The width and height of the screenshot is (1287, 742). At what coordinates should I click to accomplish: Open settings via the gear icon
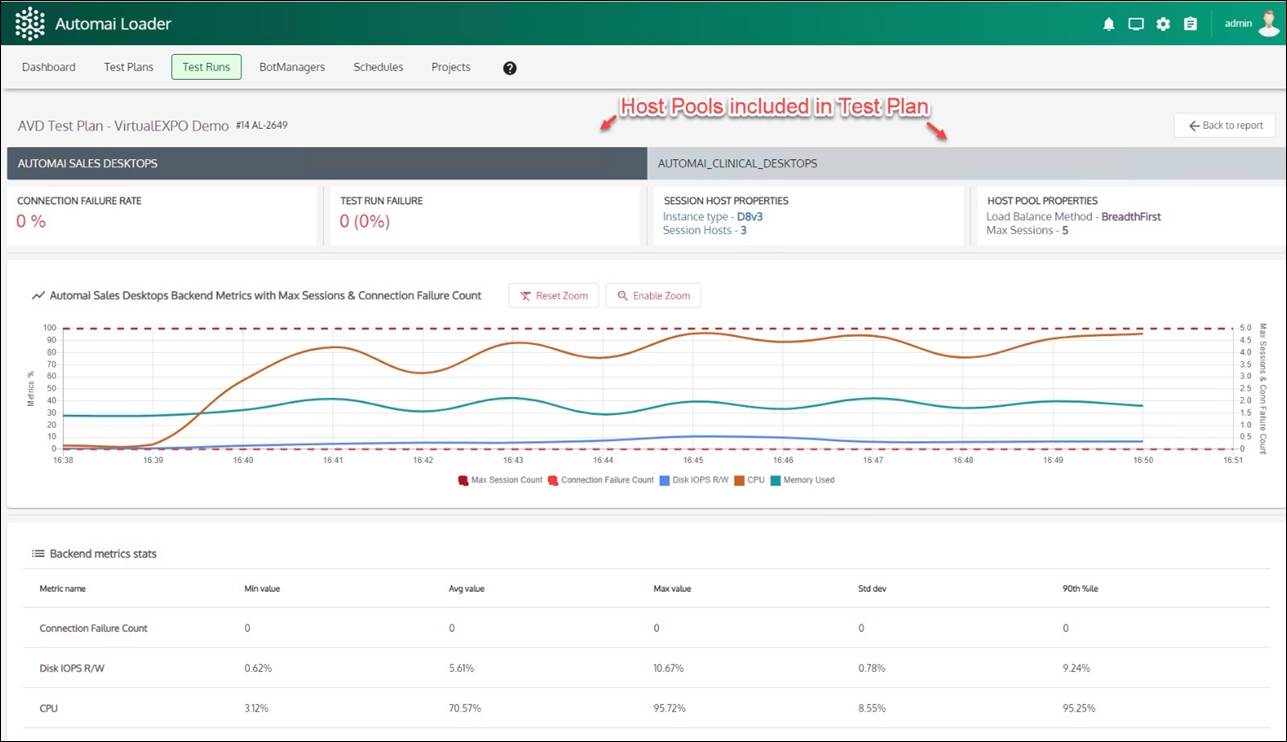[1162, 23]
